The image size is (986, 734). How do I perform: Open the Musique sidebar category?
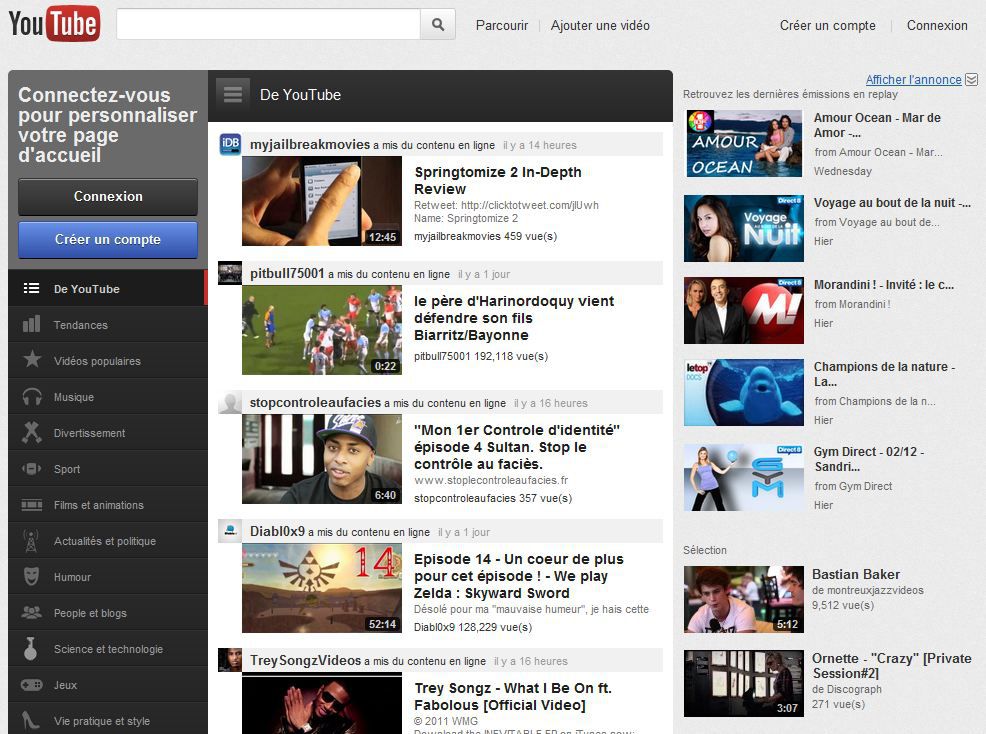[x=108, y=397]
